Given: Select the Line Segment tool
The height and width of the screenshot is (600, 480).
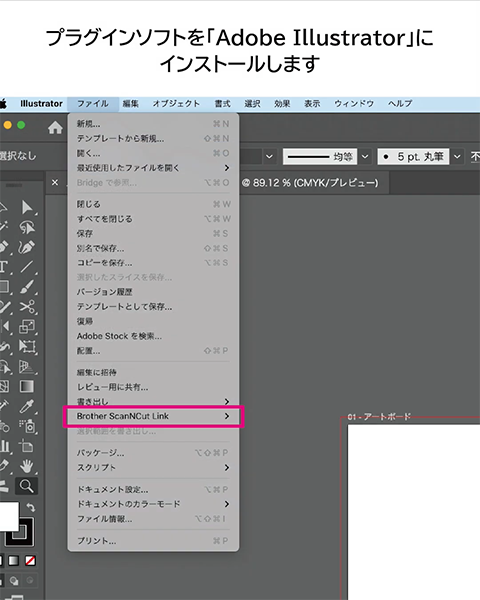Looking at the screenshot, I should (x=27, y=267).
